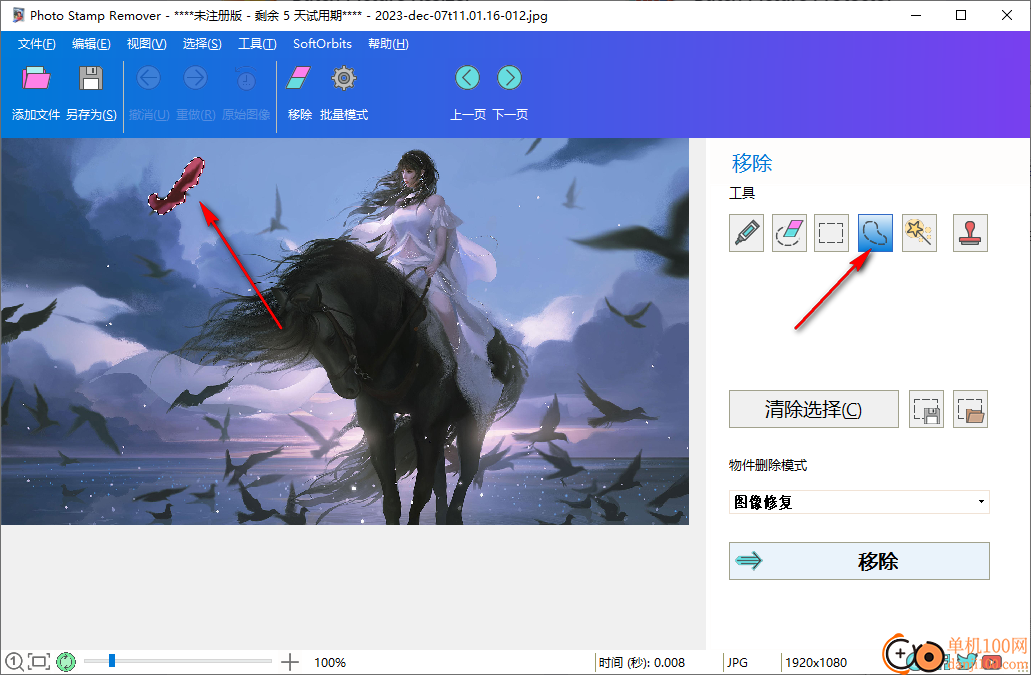Open the Help (帮助) menu
This screenshot has width=1031, height=675.
pos(388,44)
